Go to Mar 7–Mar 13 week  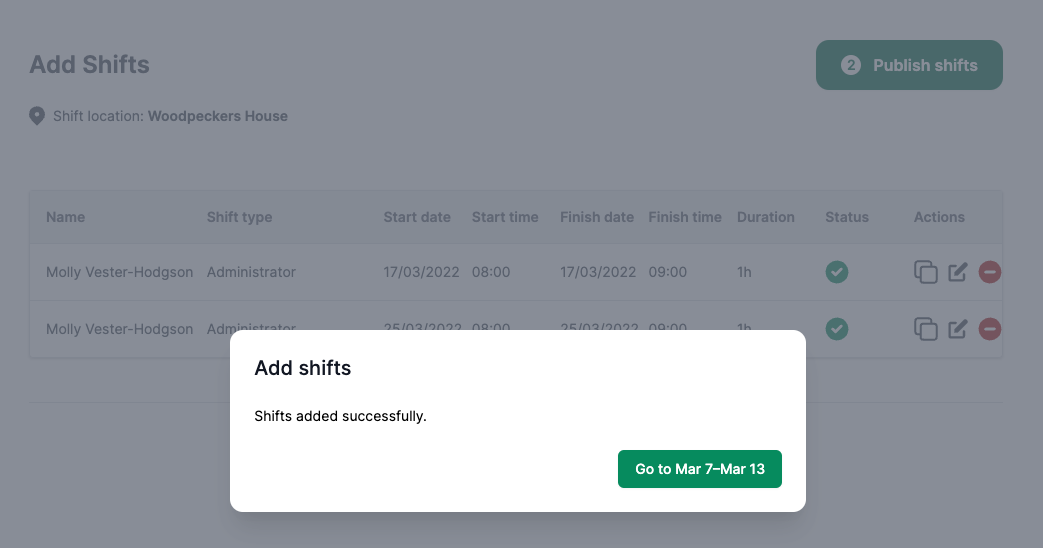tap(700, 469)
